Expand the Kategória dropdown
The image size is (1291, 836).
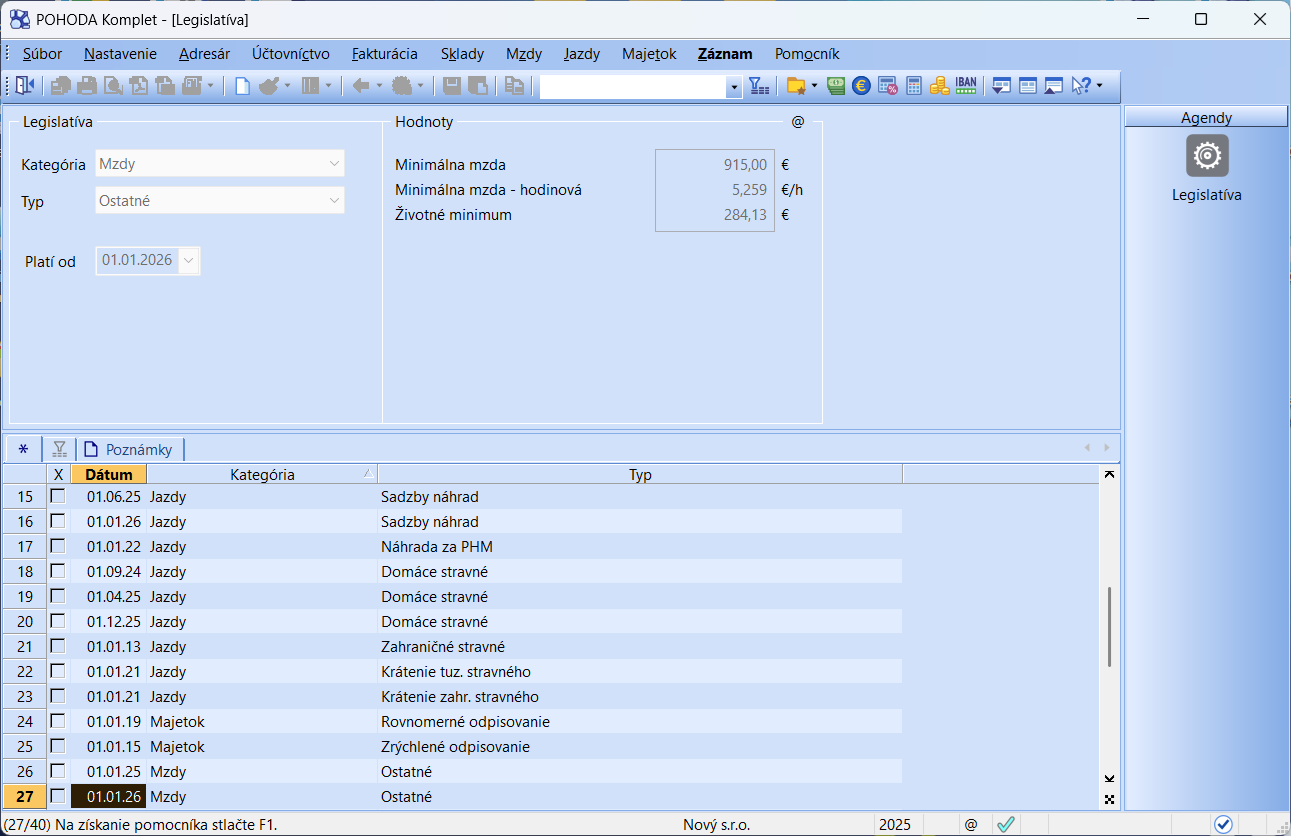pos(334,163)
